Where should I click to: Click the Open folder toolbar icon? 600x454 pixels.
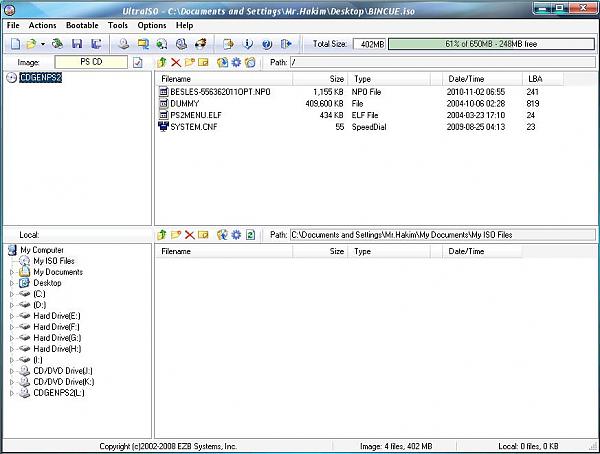[x=31, y=44]
